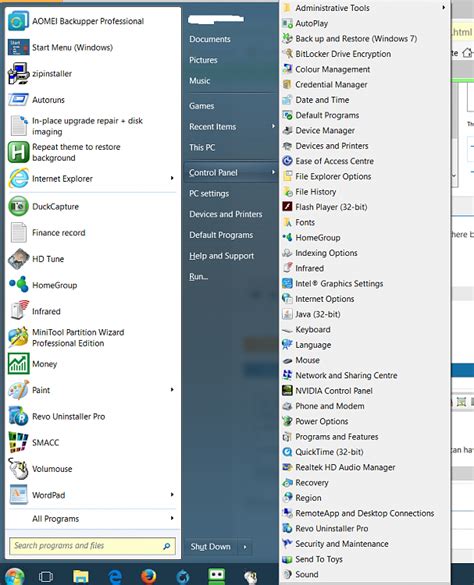The height and width of the screenshot is (585, 474).
Task: Select Pictures in the Start menu
Action: click(203, 60)
